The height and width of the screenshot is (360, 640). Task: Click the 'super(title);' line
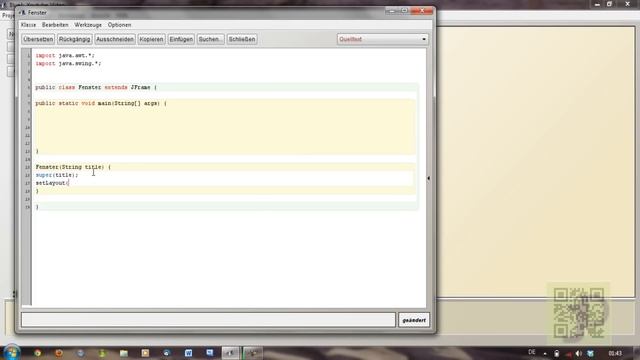(57, 175)
